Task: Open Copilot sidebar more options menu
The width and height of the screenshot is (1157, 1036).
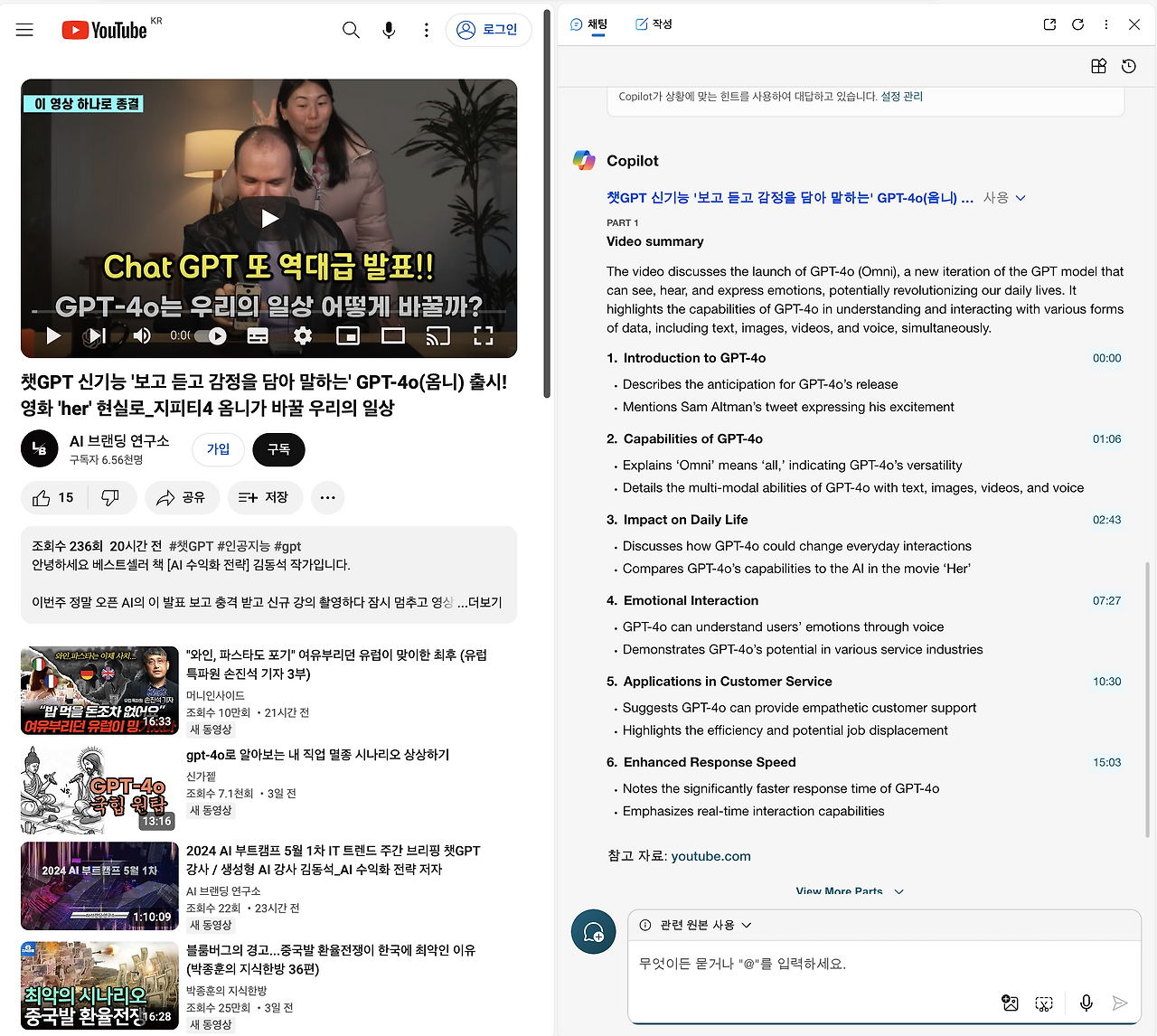Action: coord(1105,24)
